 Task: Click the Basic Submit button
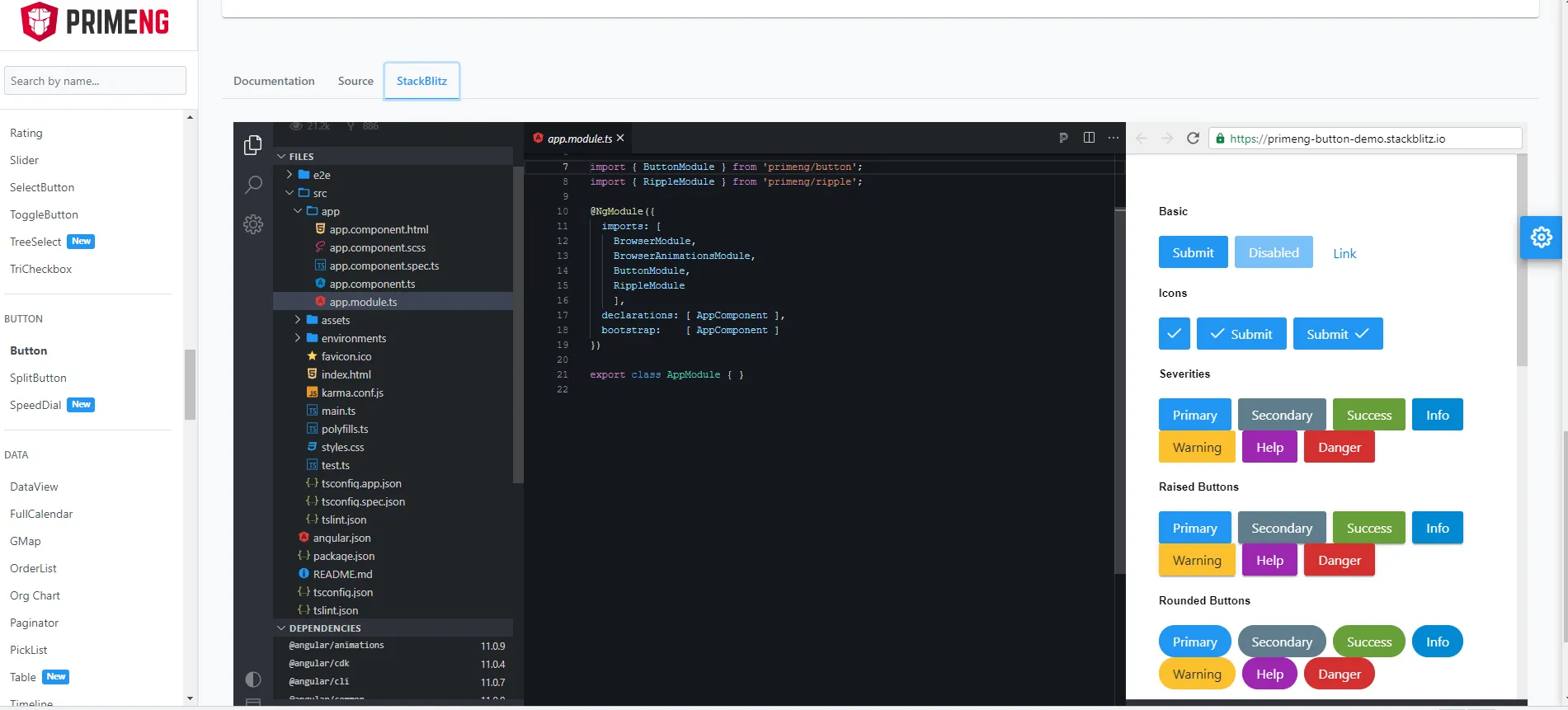1193,252
